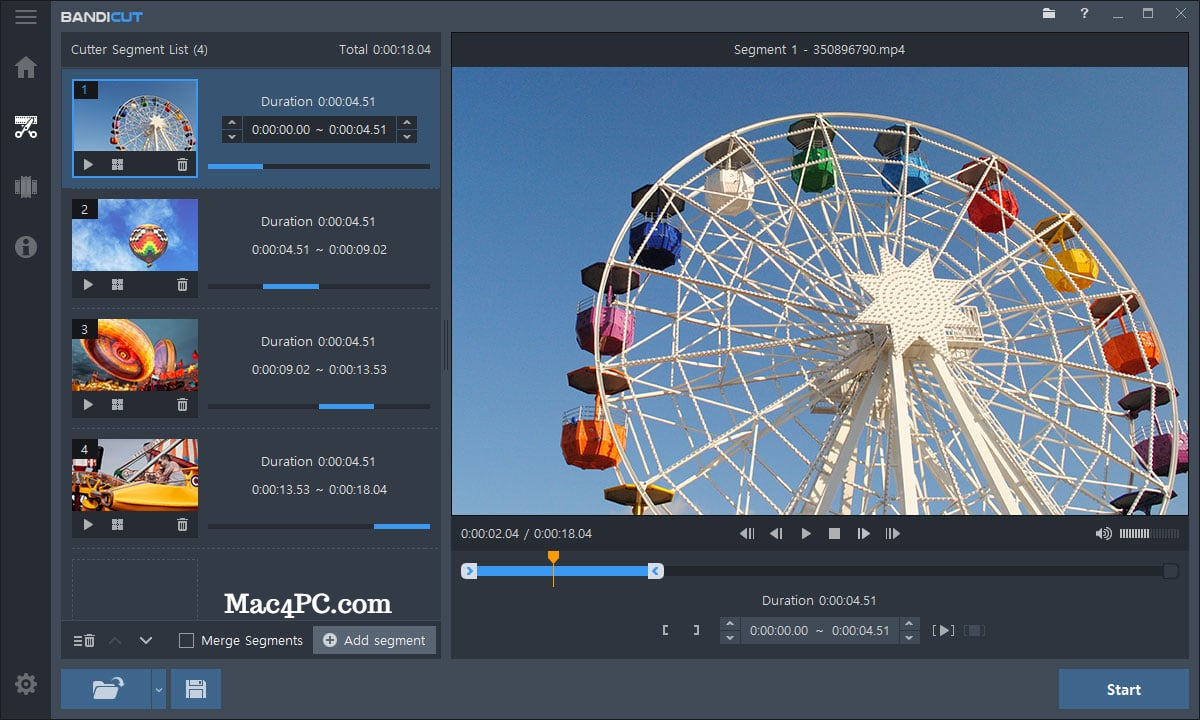Move segment down arrow

pos(146,640)
